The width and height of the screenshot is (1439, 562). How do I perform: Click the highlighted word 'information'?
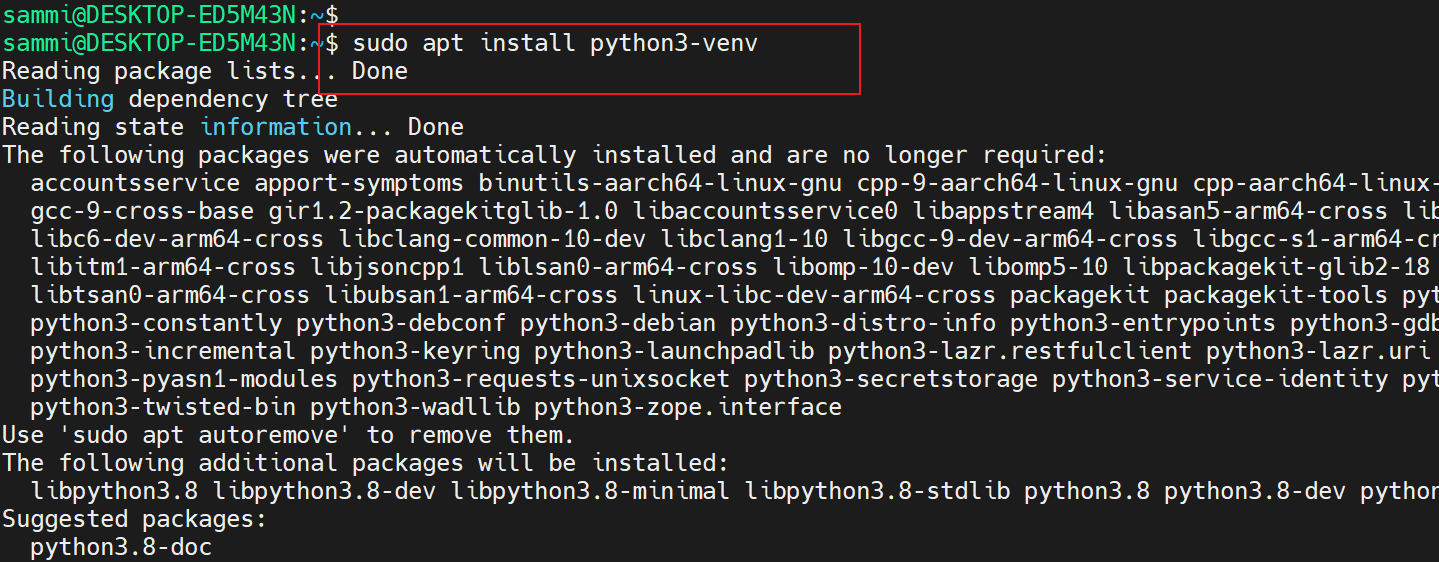pyautogui.click(x=276, y=127)
